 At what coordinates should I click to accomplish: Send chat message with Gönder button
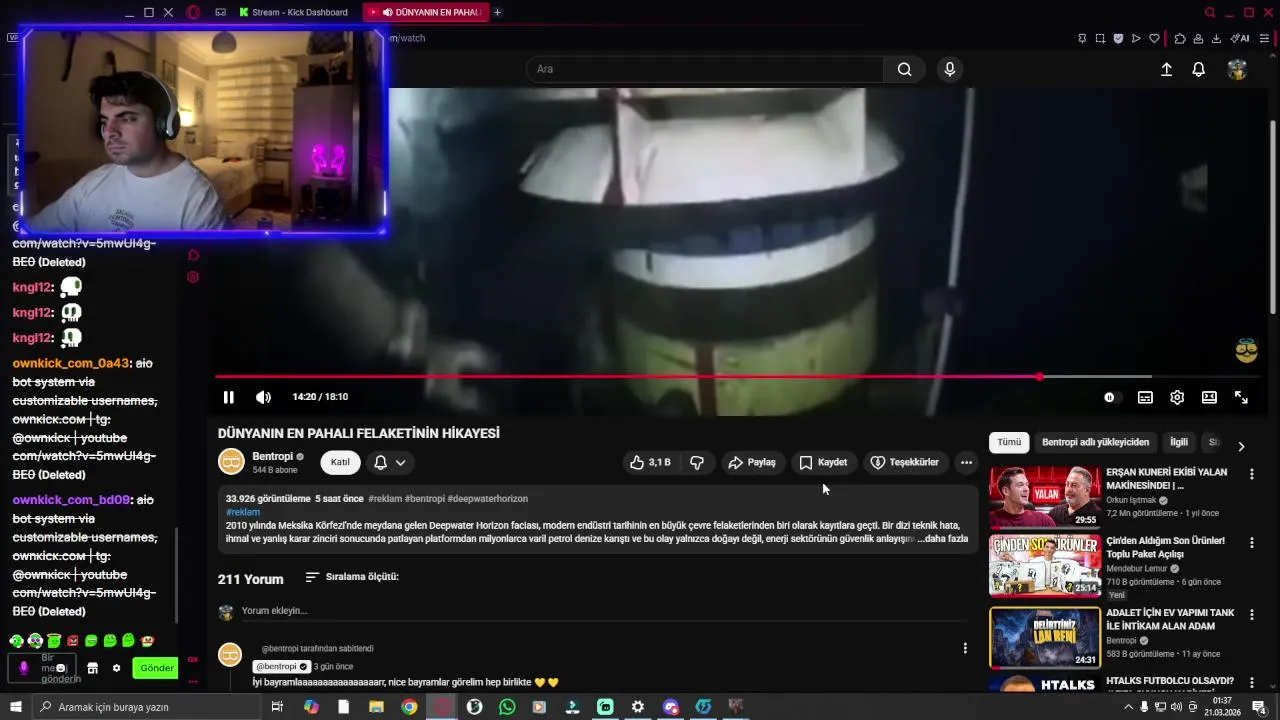(156, 668)
